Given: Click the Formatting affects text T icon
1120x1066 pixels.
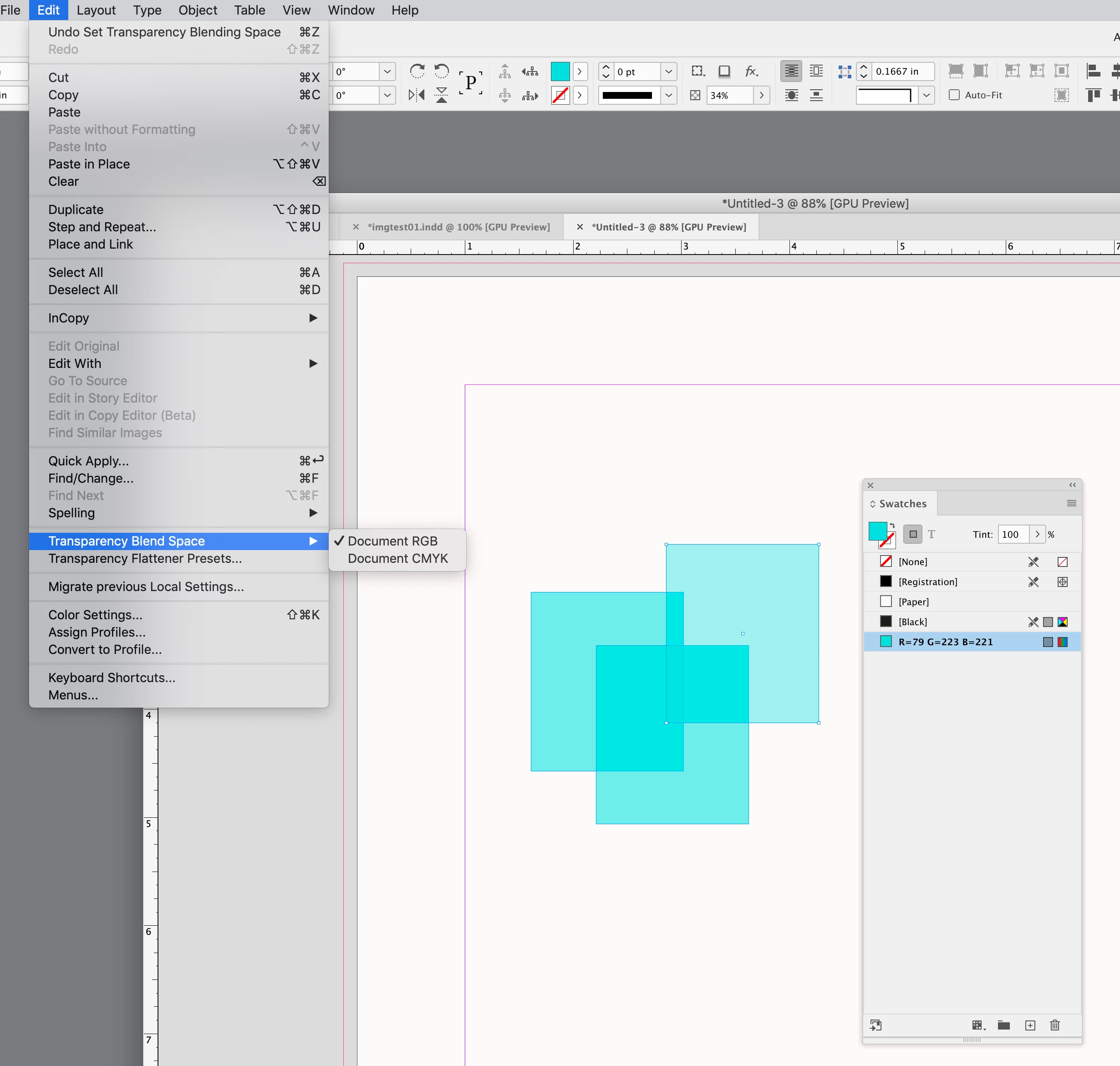Looking at the screenshot, I should click(x=932, y=534).
